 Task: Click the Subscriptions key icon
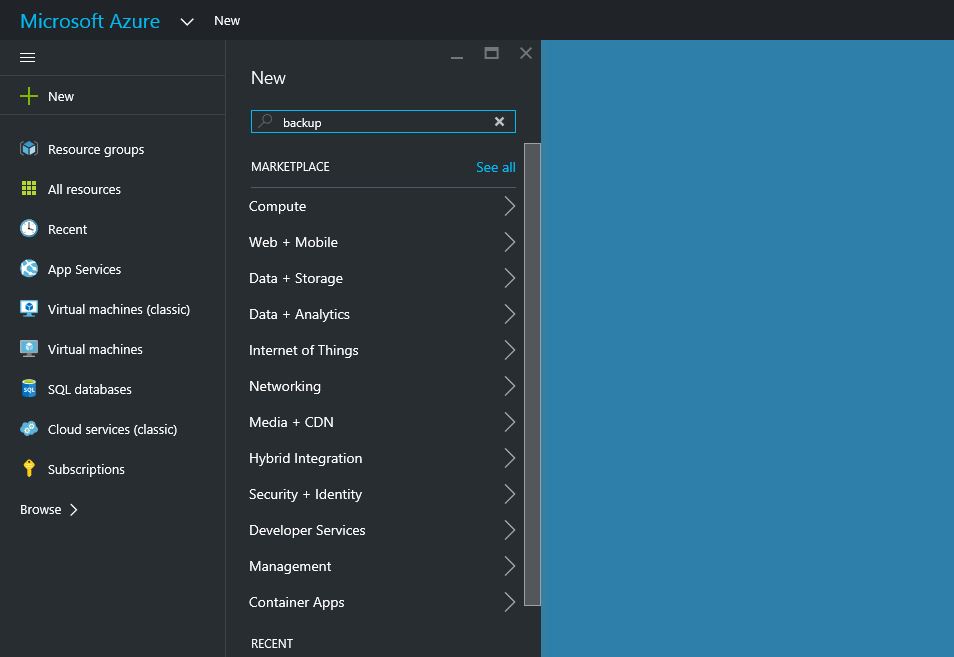pyautogui.click(x=29, y=468)
